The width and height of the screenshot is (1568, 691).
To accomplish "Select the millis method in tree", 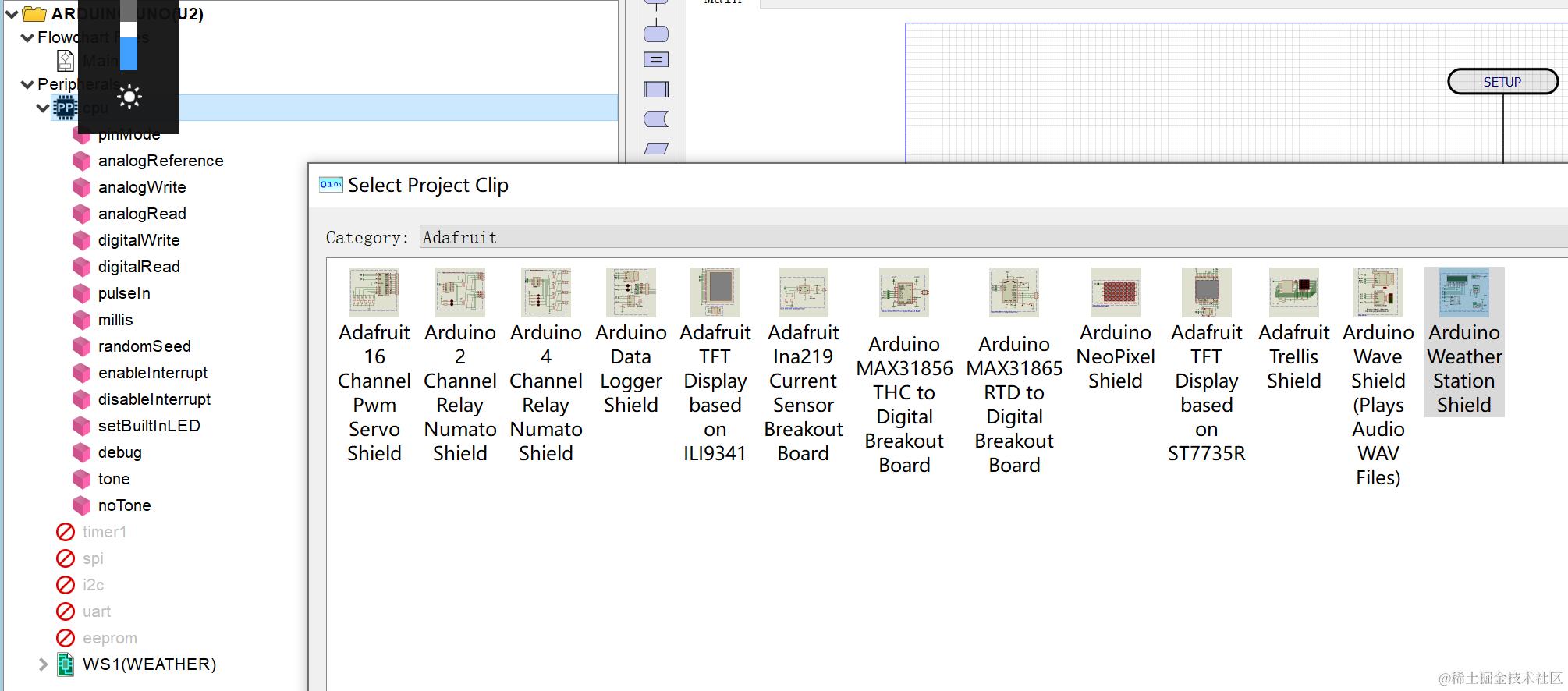I will (115, 320).
